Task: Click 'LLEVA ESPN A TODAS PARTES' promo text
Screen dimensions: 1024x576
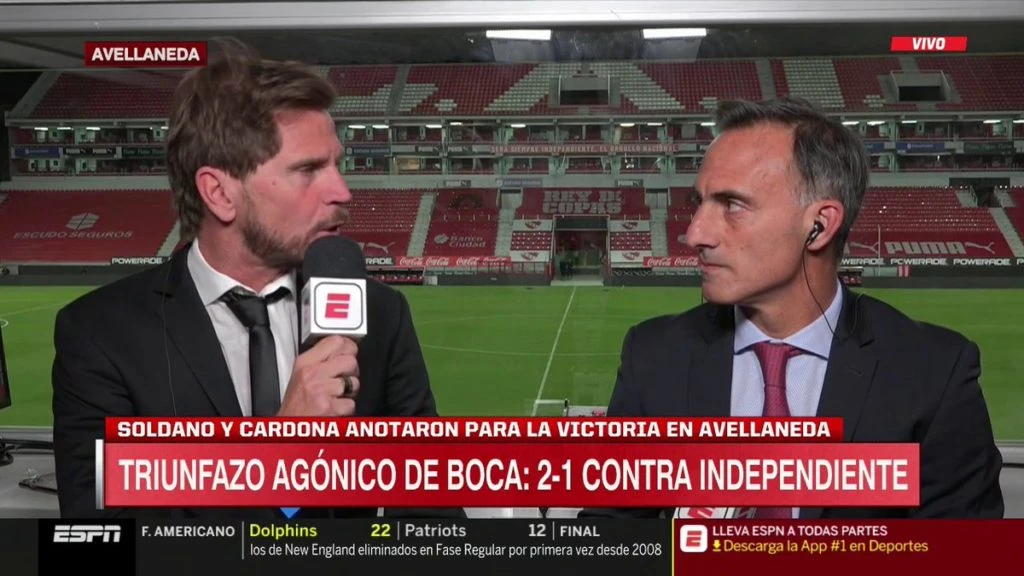Action: (x=799, y=531)
